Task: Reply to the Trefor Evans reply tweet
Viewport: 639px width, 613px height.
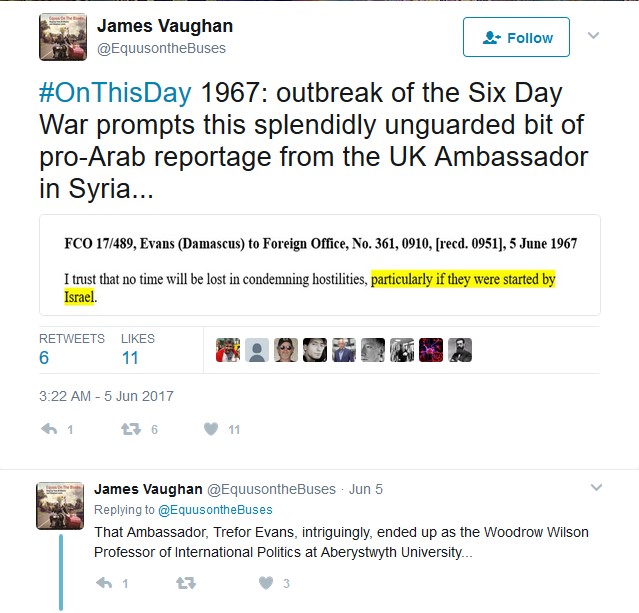Action: [x=104, y=583]
